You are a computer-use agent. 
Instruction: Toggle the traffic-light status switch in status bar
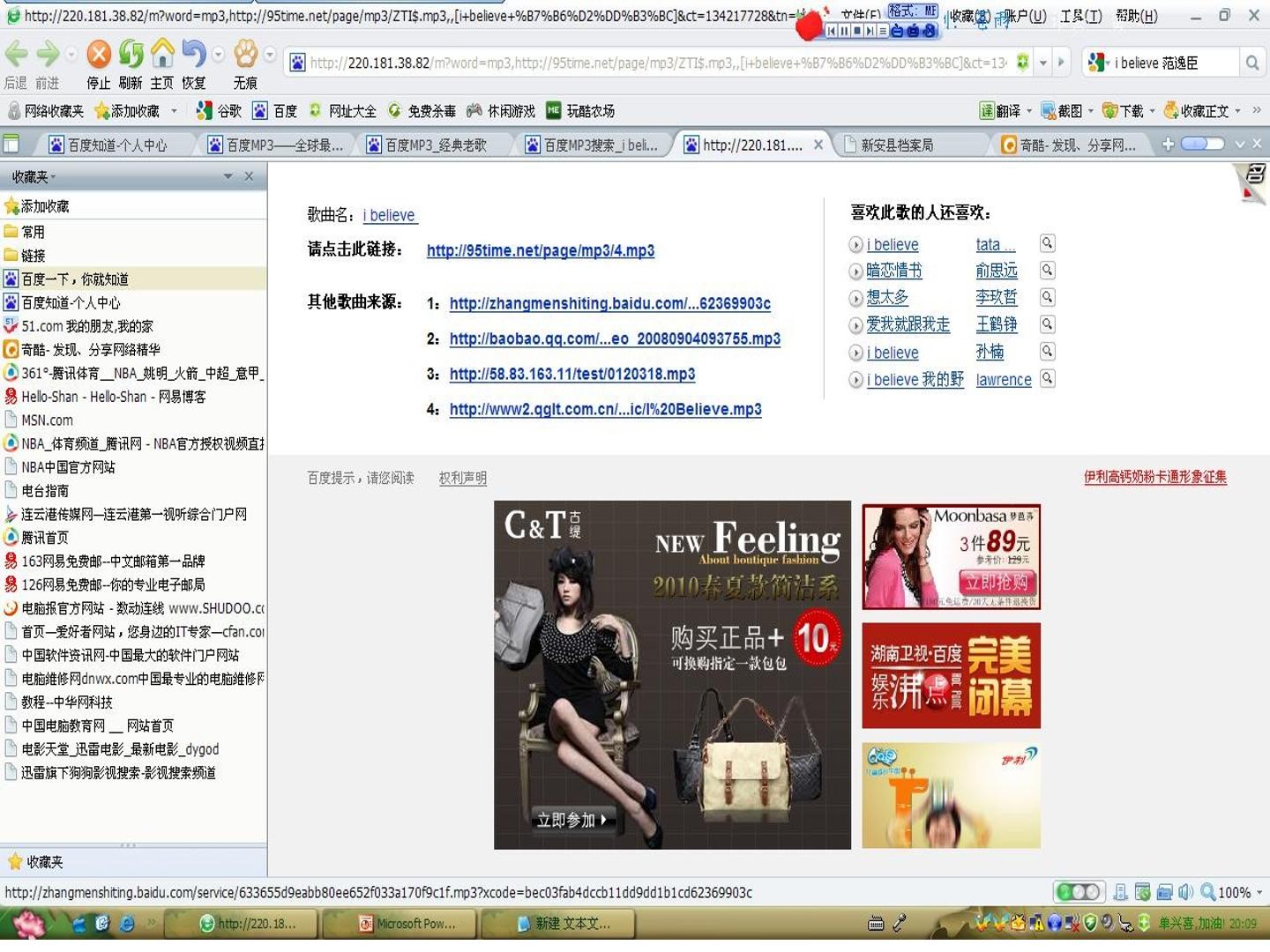coord(1079,892)
